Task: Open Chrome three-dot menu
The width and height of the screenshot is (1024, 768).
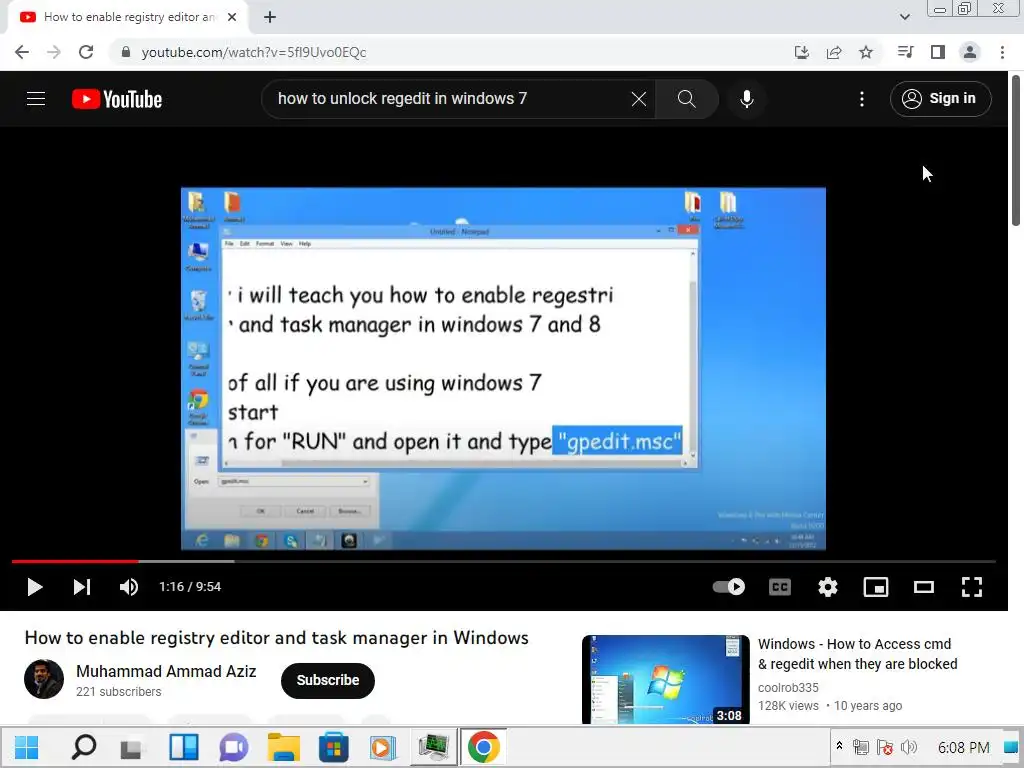Action: pyautogui.click(x=1002, y=52)
